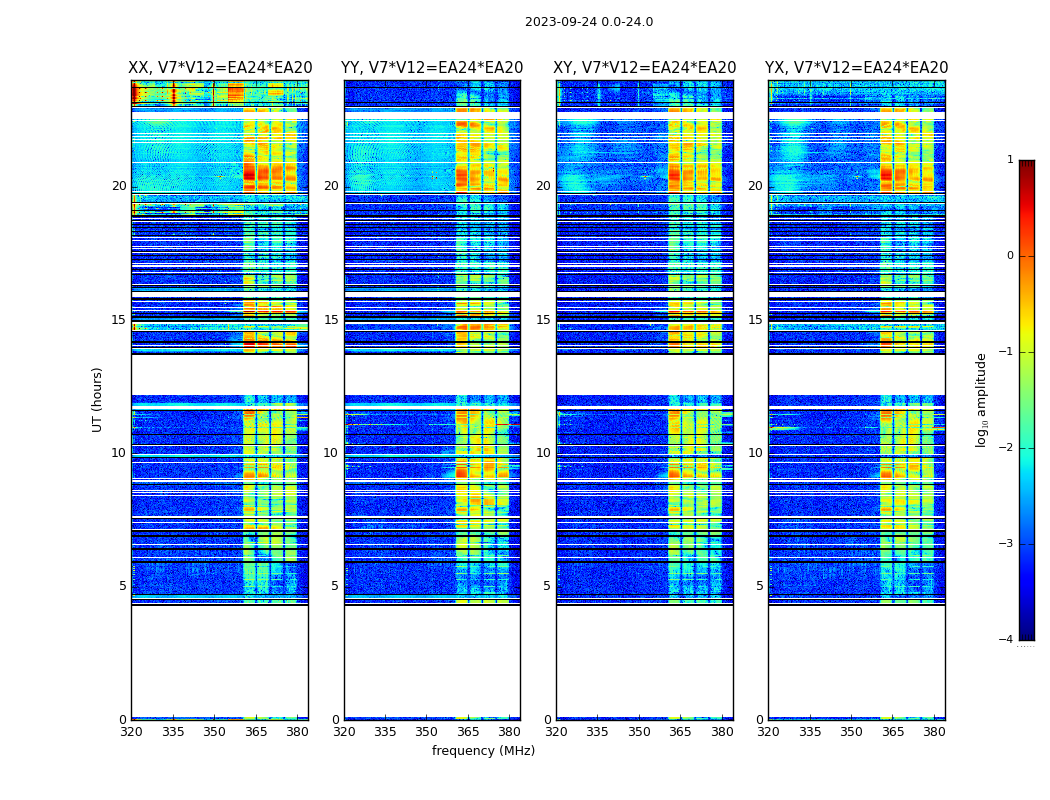
Task: Select the XX panel title text
Action: click(220, 68)
